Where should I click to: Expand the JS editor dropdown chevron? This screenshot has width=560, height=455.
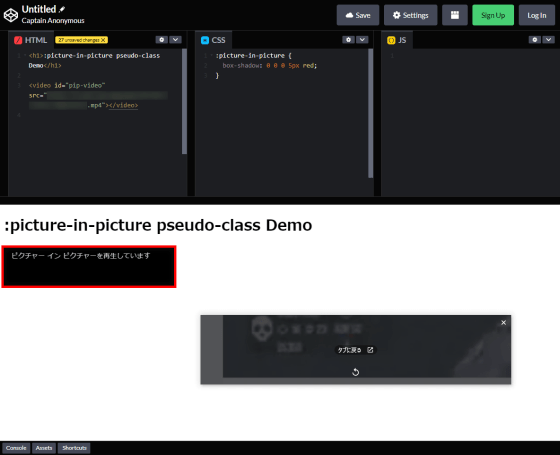pos(548,40)
